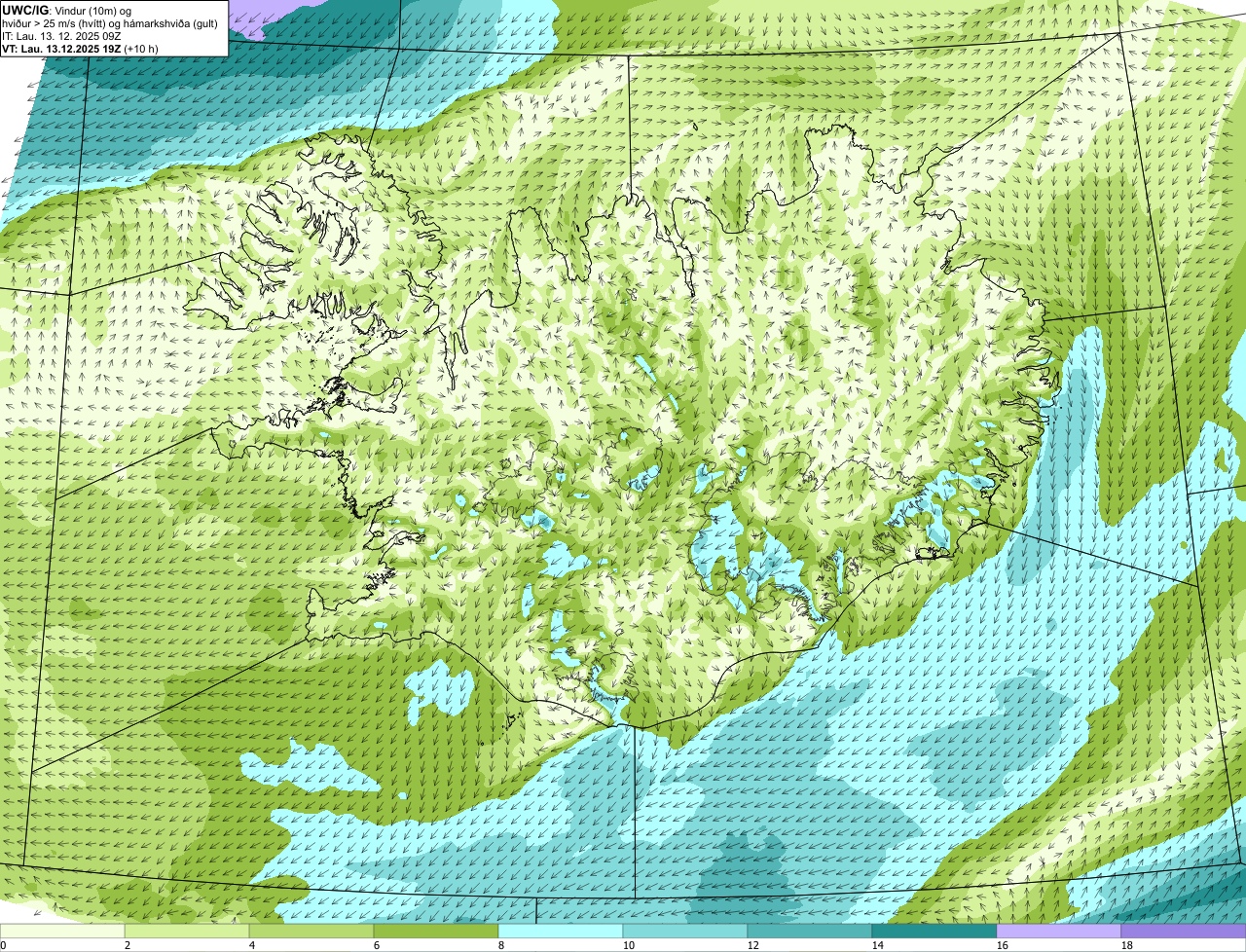Click the 10–12 m/s cyan legend swatch
Screen dimensions: 1246x952
(685, 931)
